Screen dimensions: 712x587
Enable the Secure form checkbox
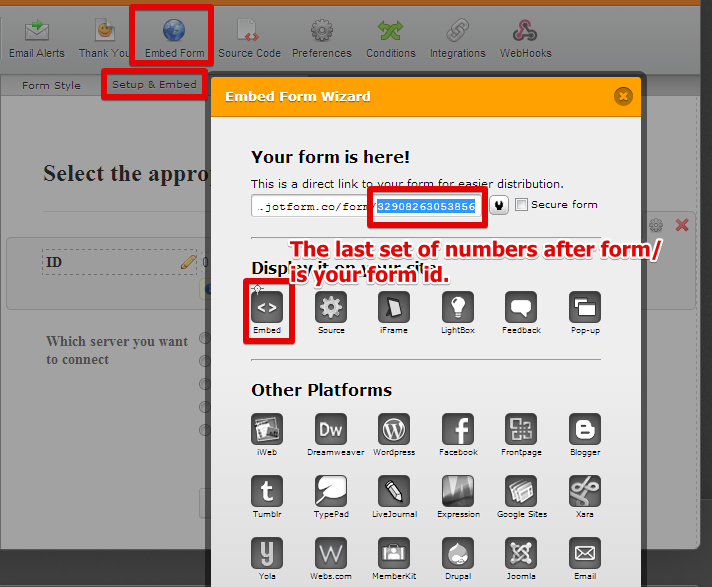pos(521,205)
